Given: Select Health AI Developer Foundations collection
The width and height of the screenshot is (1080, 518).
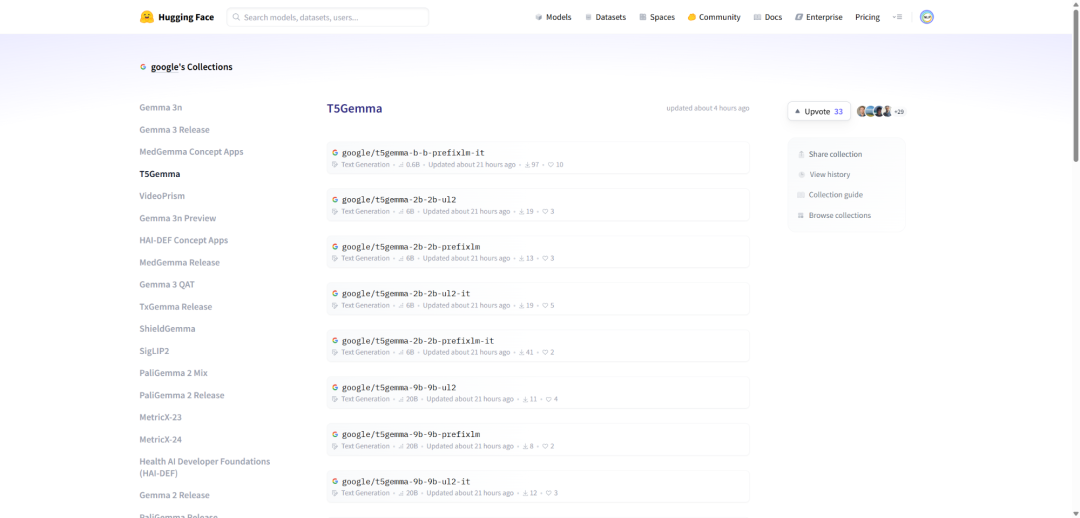Looking at the screenshot, I should point(205,467).
